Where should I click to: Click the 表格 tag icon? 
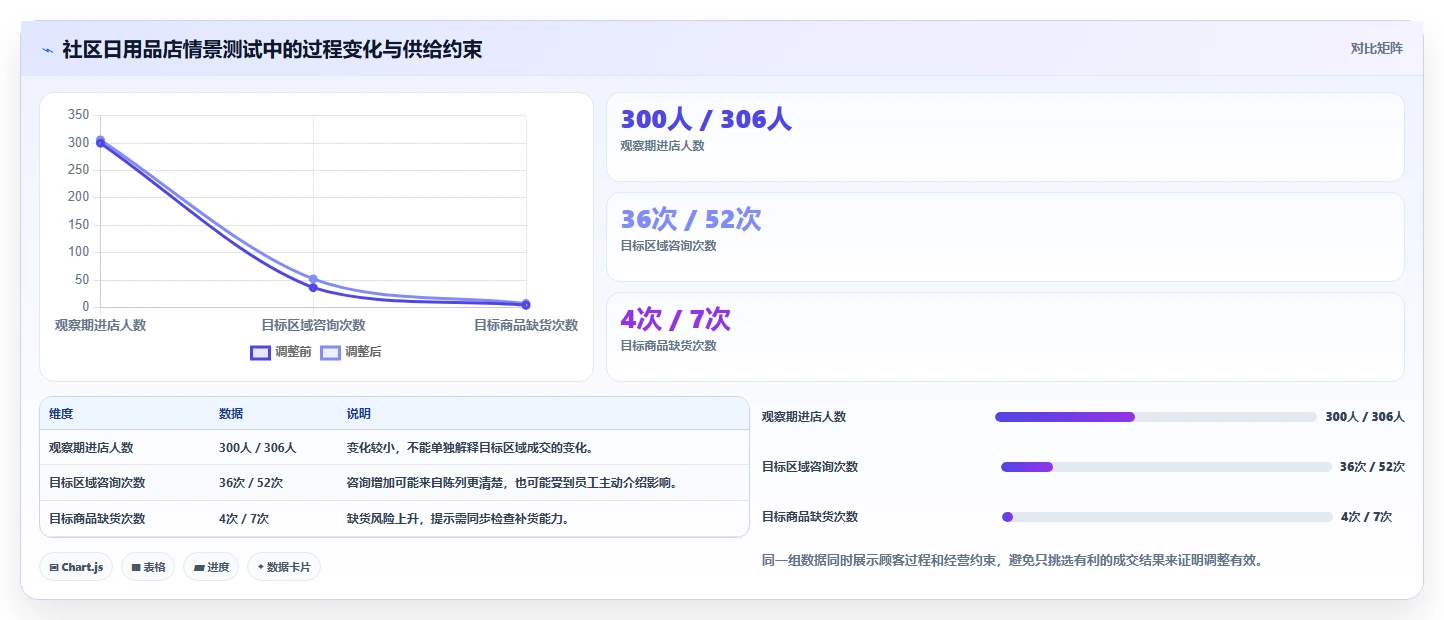(136, 567)
